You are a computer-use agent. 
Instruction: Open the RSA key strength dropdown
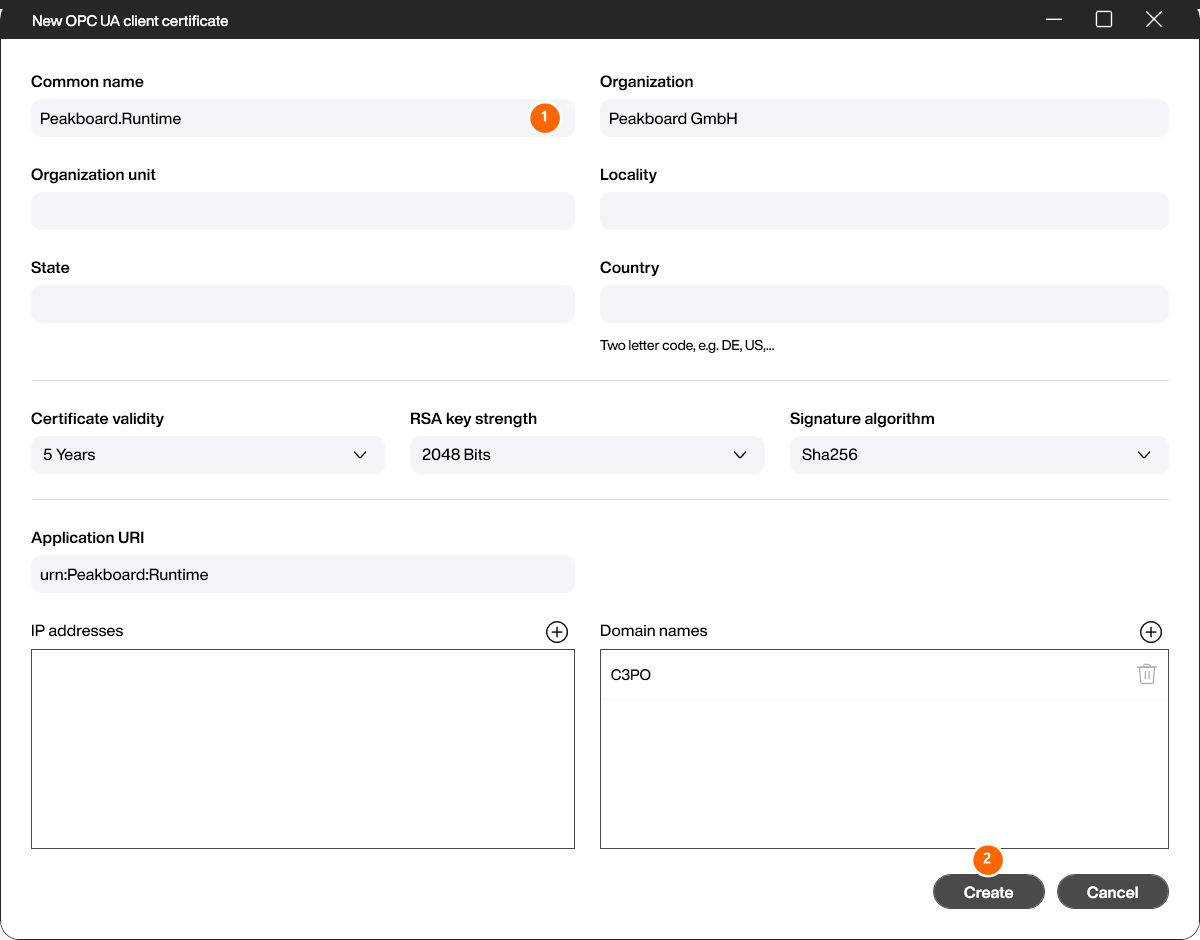pos(587,455)
